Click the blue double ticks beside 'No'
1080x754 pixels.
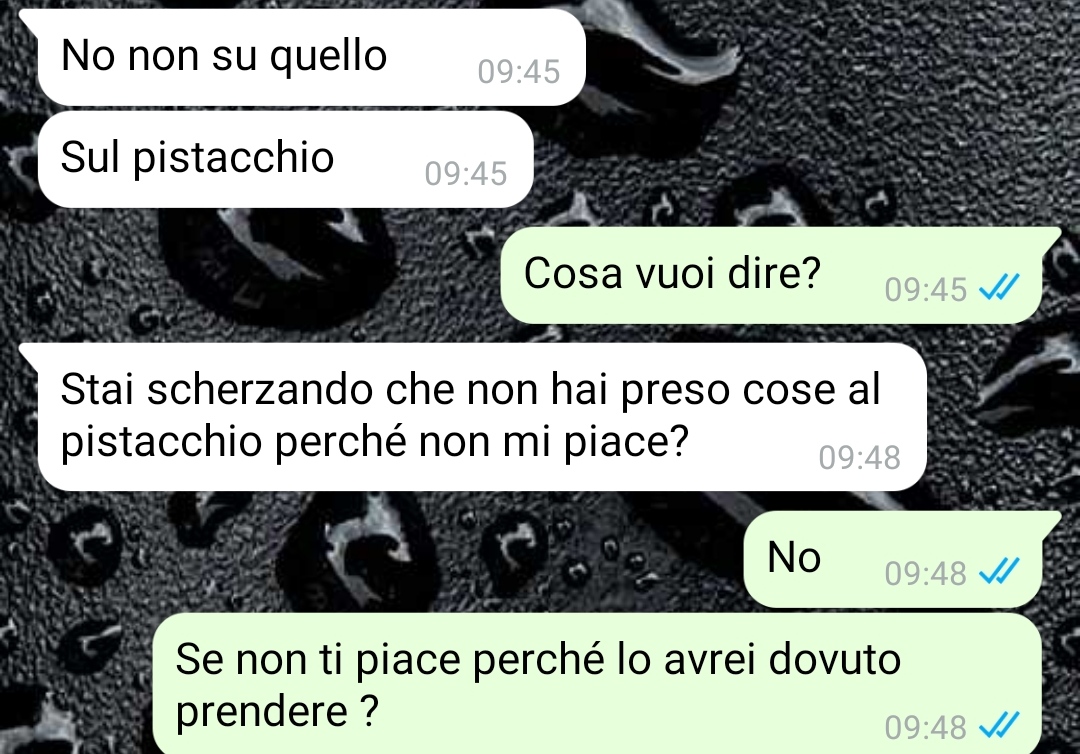999,572
